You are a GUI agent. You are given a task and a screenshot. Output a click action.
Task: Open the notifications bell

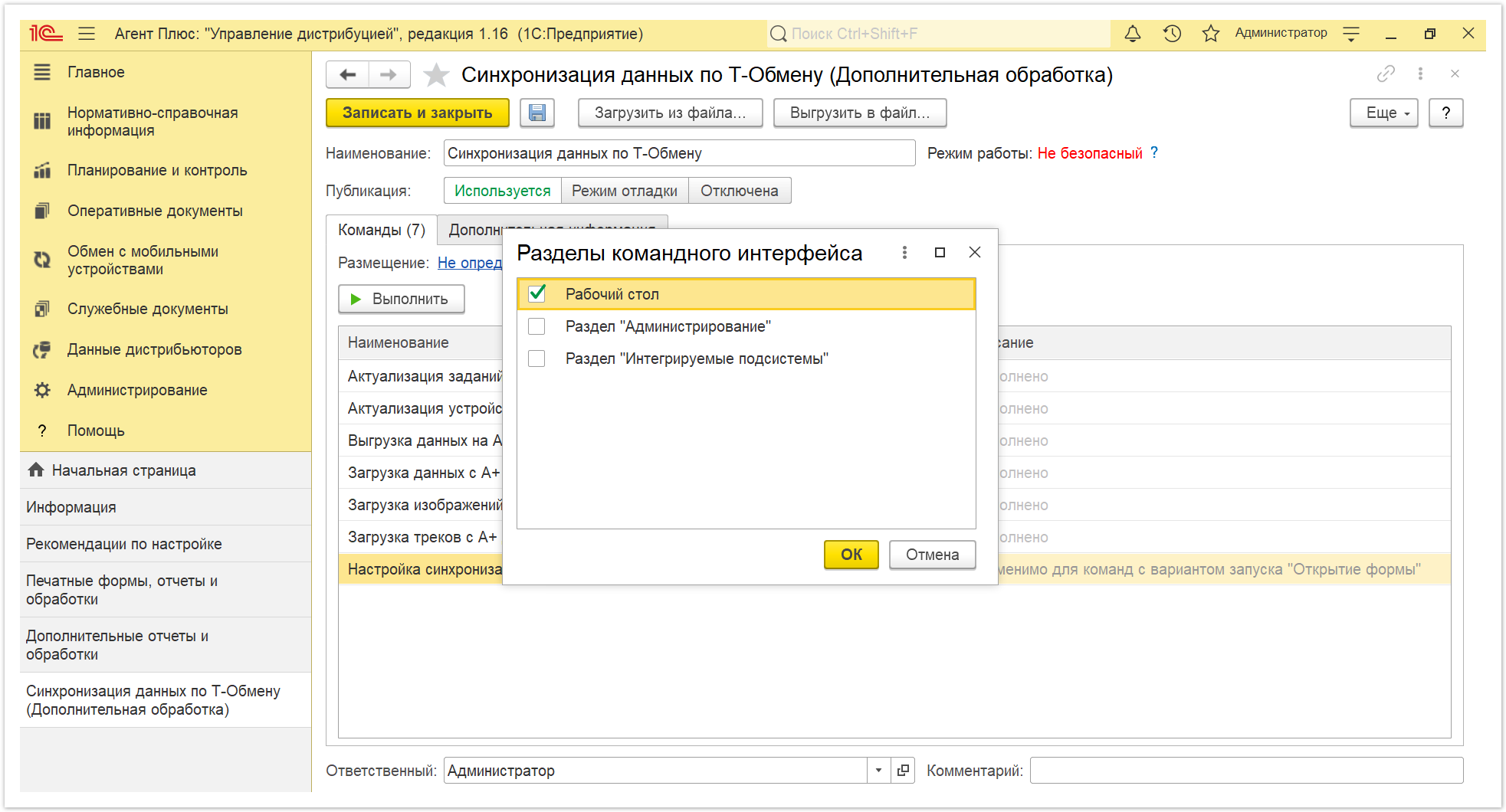pos(1133,34)
